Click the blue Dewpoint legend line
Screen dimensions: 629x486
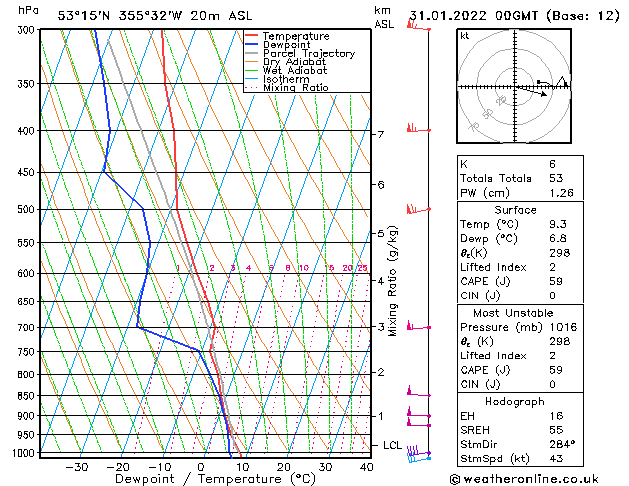click(x=252, y=45)
